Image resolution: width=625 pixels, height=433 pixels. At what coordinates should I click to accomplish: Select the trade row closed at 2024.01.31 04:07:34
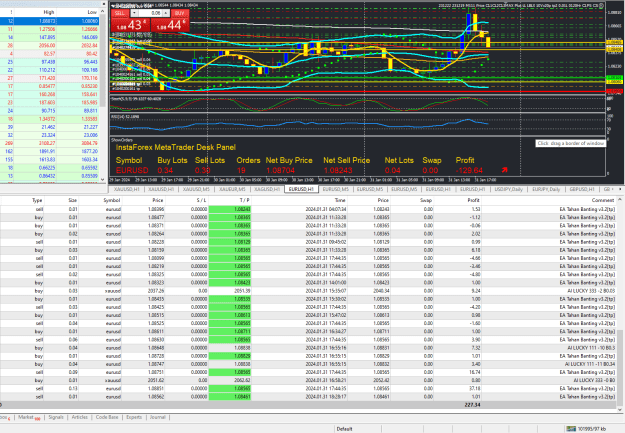[308, 209]
